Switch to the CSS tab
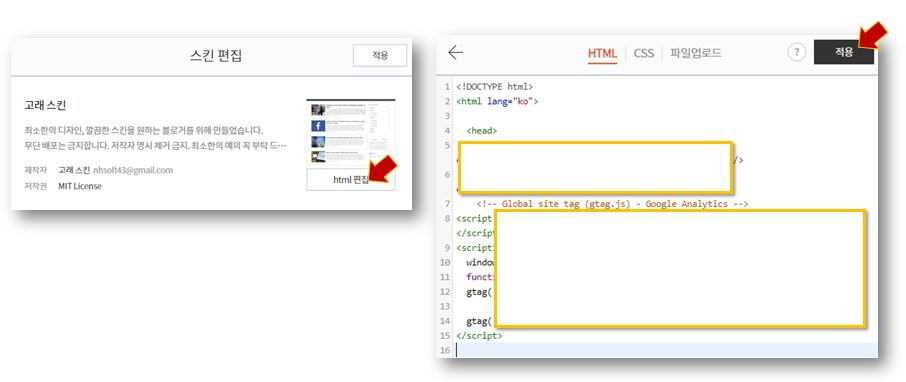The image size is (906, 382). (644, 53)
